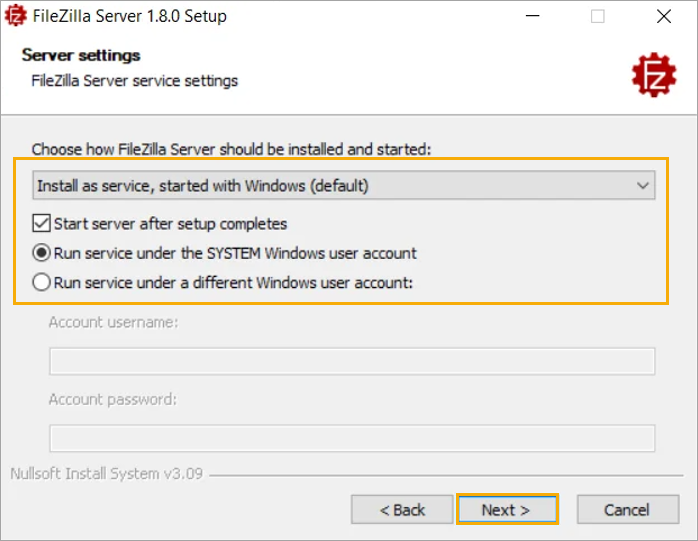Click 'Choose how FileZilla Server should be installed' label
Image resolution: width=698 pixels, height=541 pixels.
[x=231, y=149]
